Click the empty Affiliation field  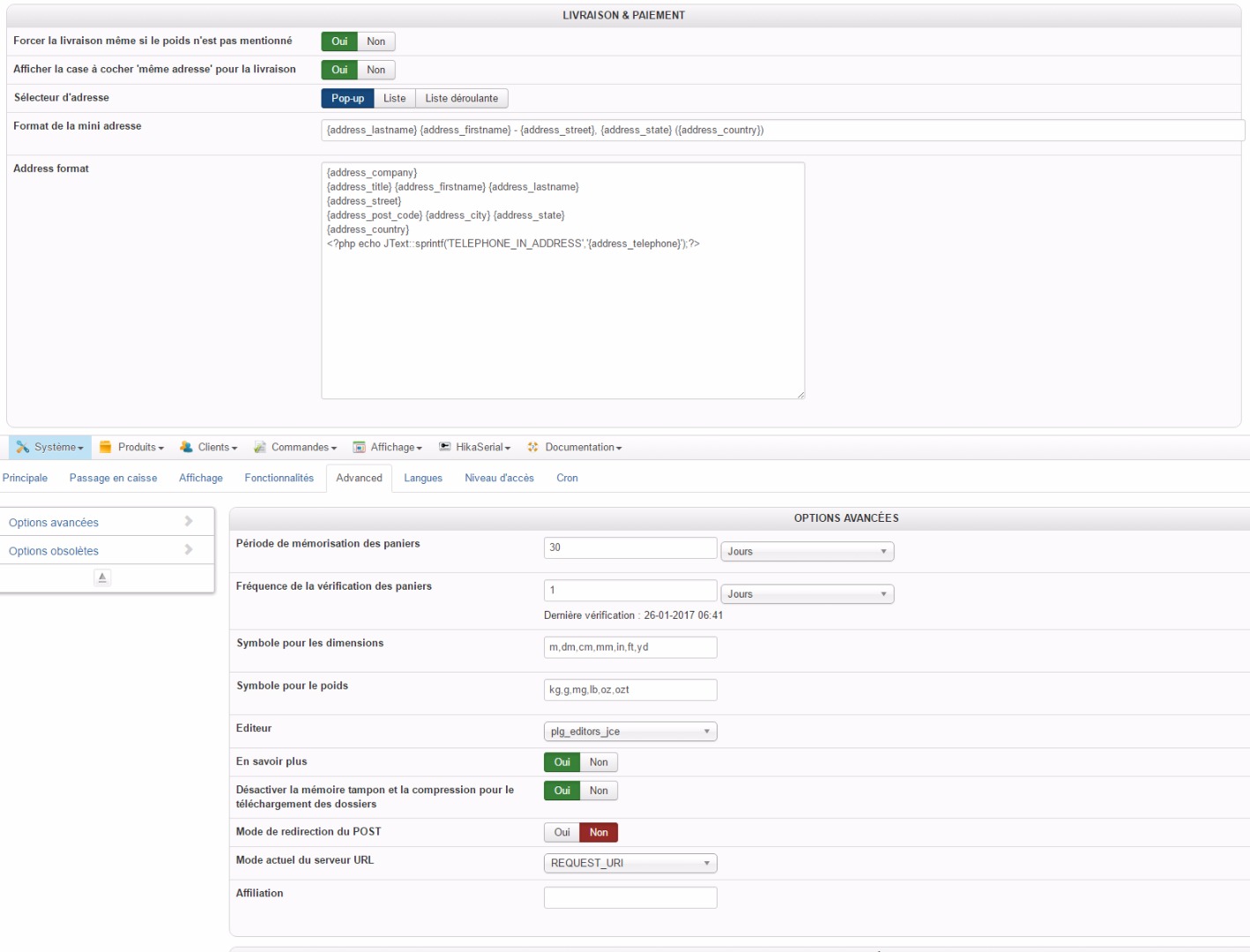tap(630, 897)
